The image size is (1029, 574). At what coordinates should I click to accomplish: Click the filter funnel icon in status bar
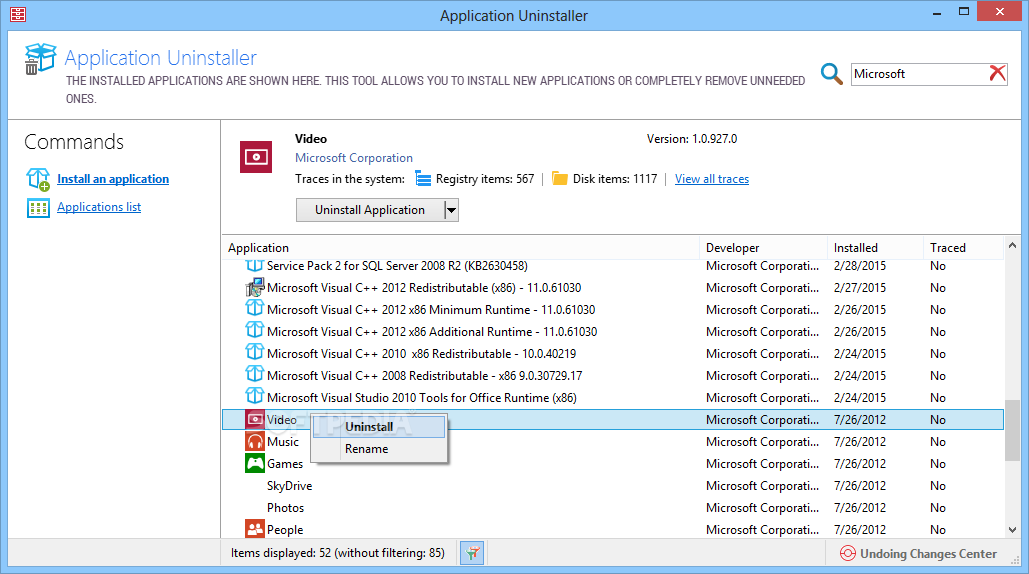click(472, 554)
